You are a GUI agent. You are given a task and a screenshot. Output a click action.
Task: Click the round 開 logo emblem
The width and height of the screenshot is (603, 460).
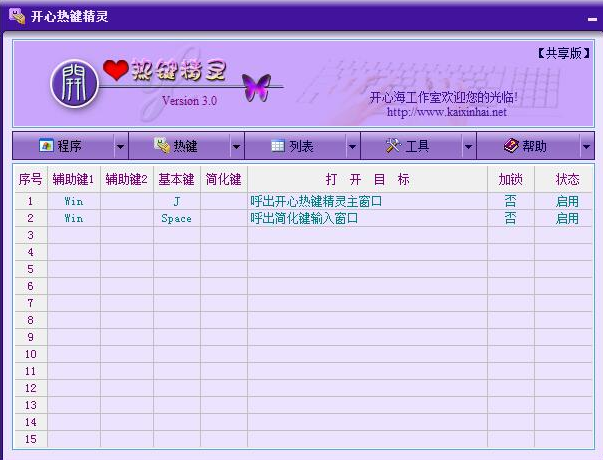pyautogui.click(x=75, y=81)
